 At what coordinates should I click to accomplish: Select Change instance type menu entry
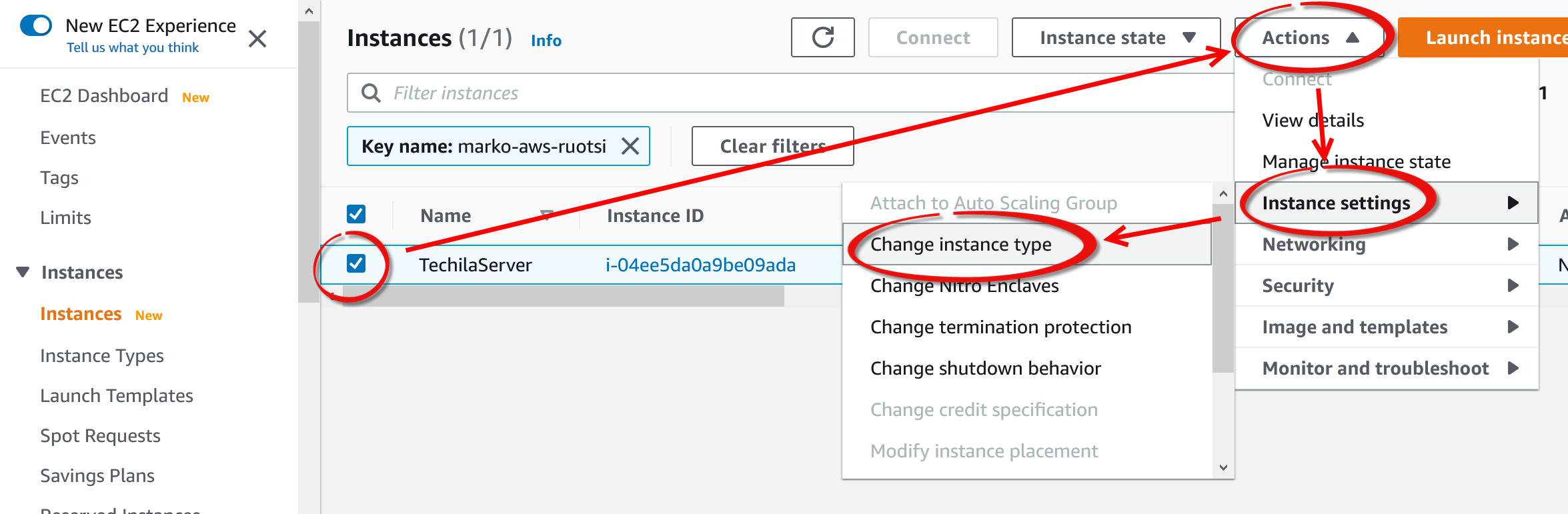click(960, 245)
